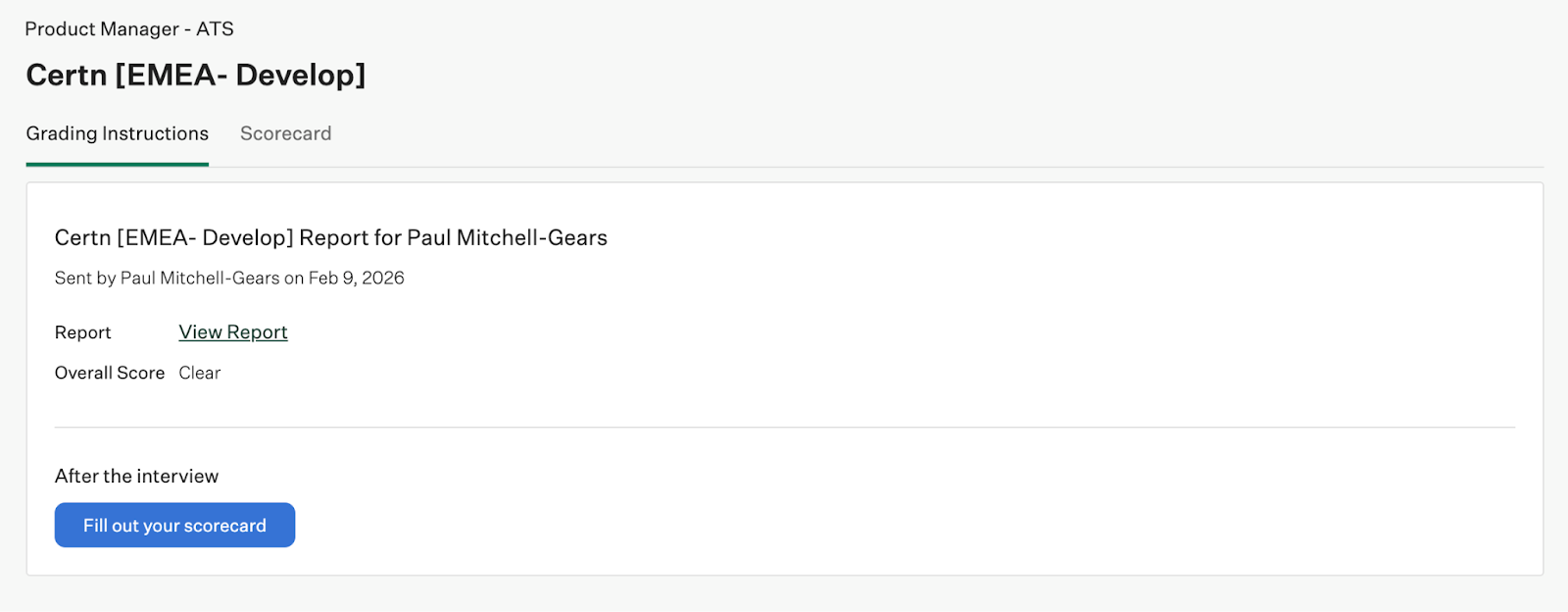Click the Product Manager - ATS job title
This screenshot has width=1568, height=612.
(x=129, y=29)
